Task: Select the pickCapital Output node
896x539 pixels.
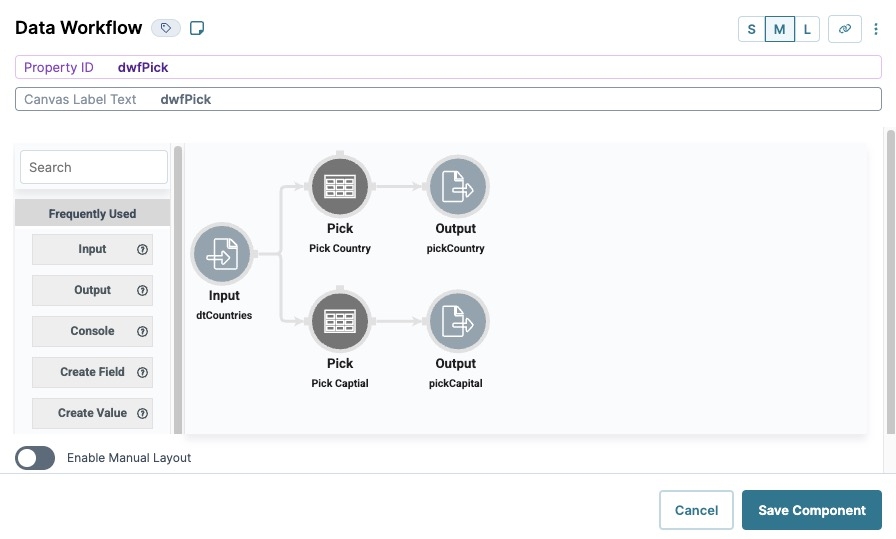Action: coord(457,321)
